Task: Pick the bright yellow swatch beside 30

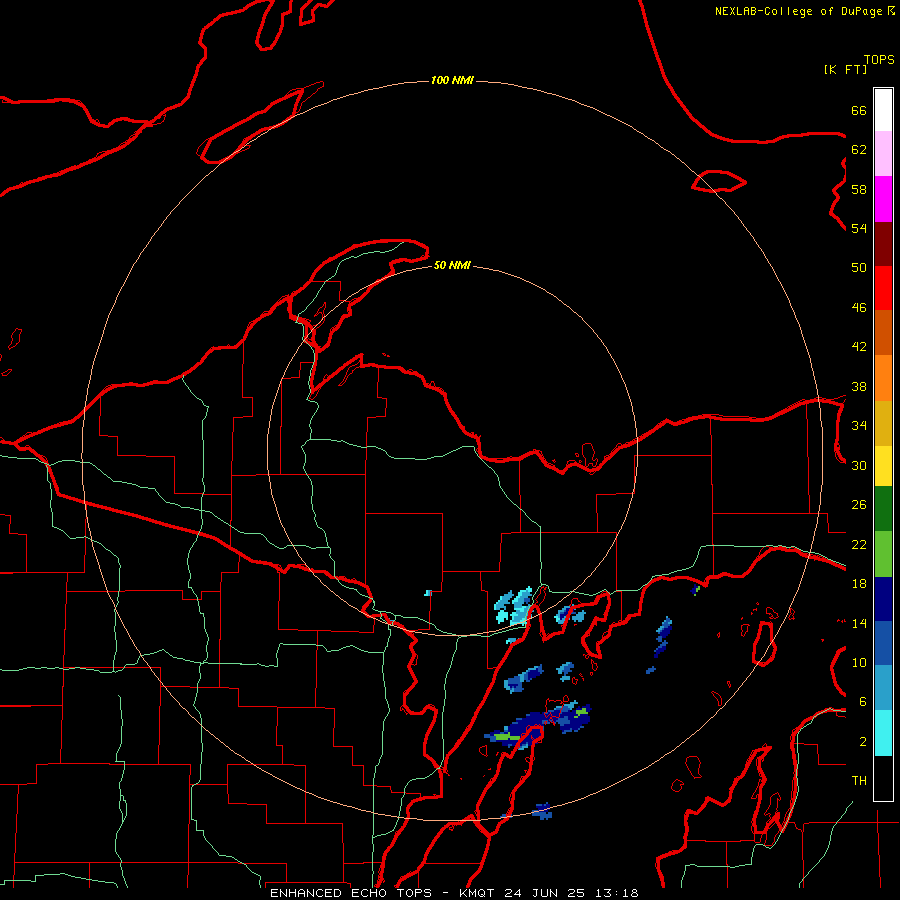Action: tap(883, 465)
